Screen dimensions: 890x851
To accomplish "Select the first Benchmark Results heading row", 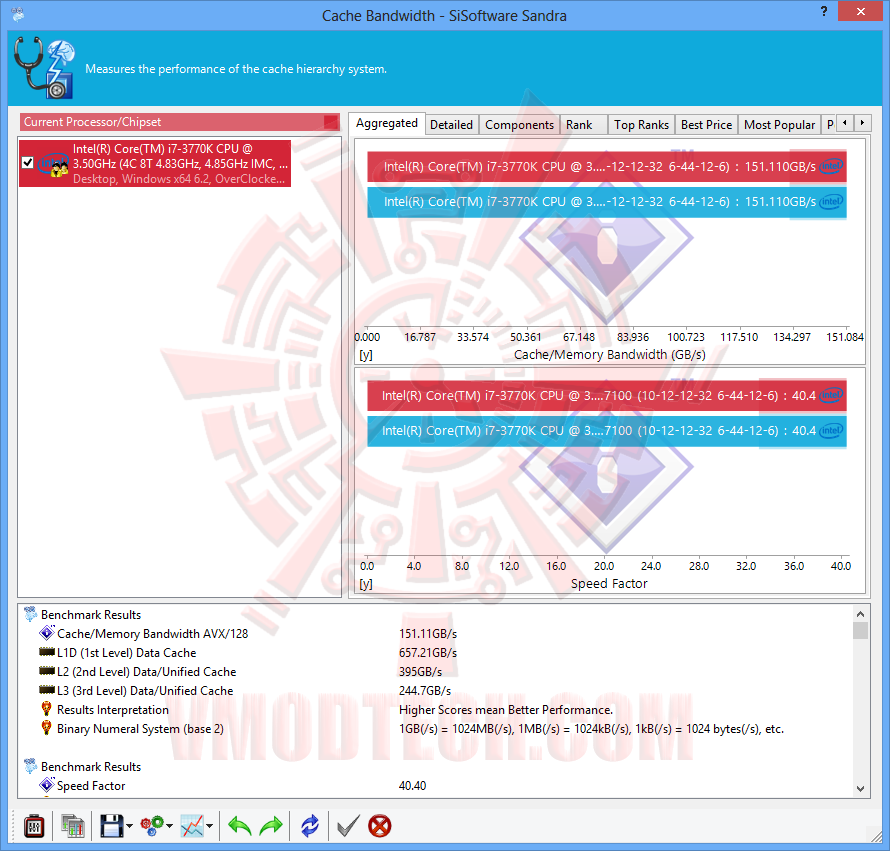I will pyautogui.click(x=91, y=615).
